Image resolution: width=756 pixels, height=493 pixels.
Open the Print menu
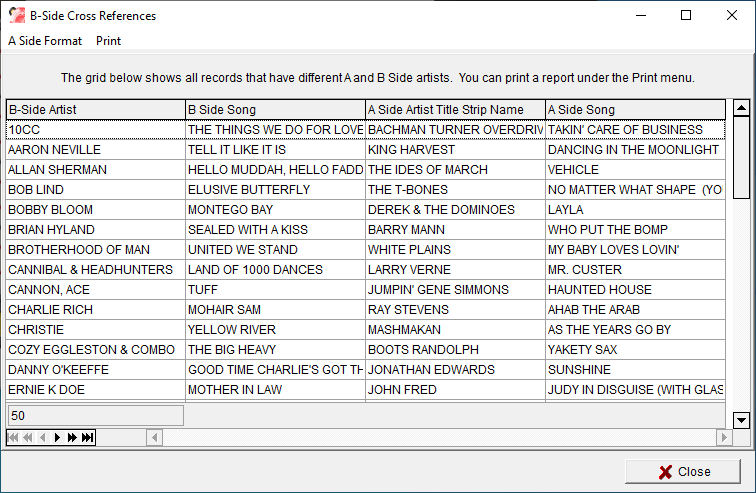click(108, 41)
